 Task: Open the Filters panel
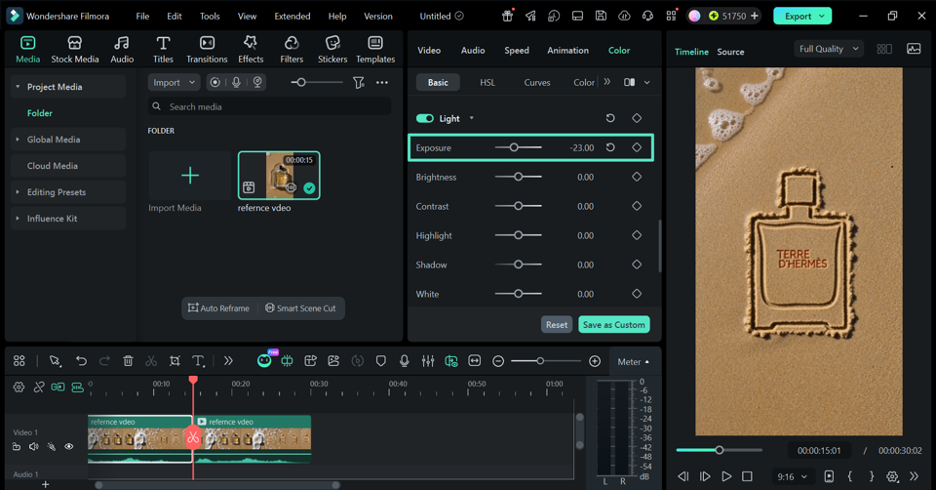pyautogui.click(x=291, y=50)
